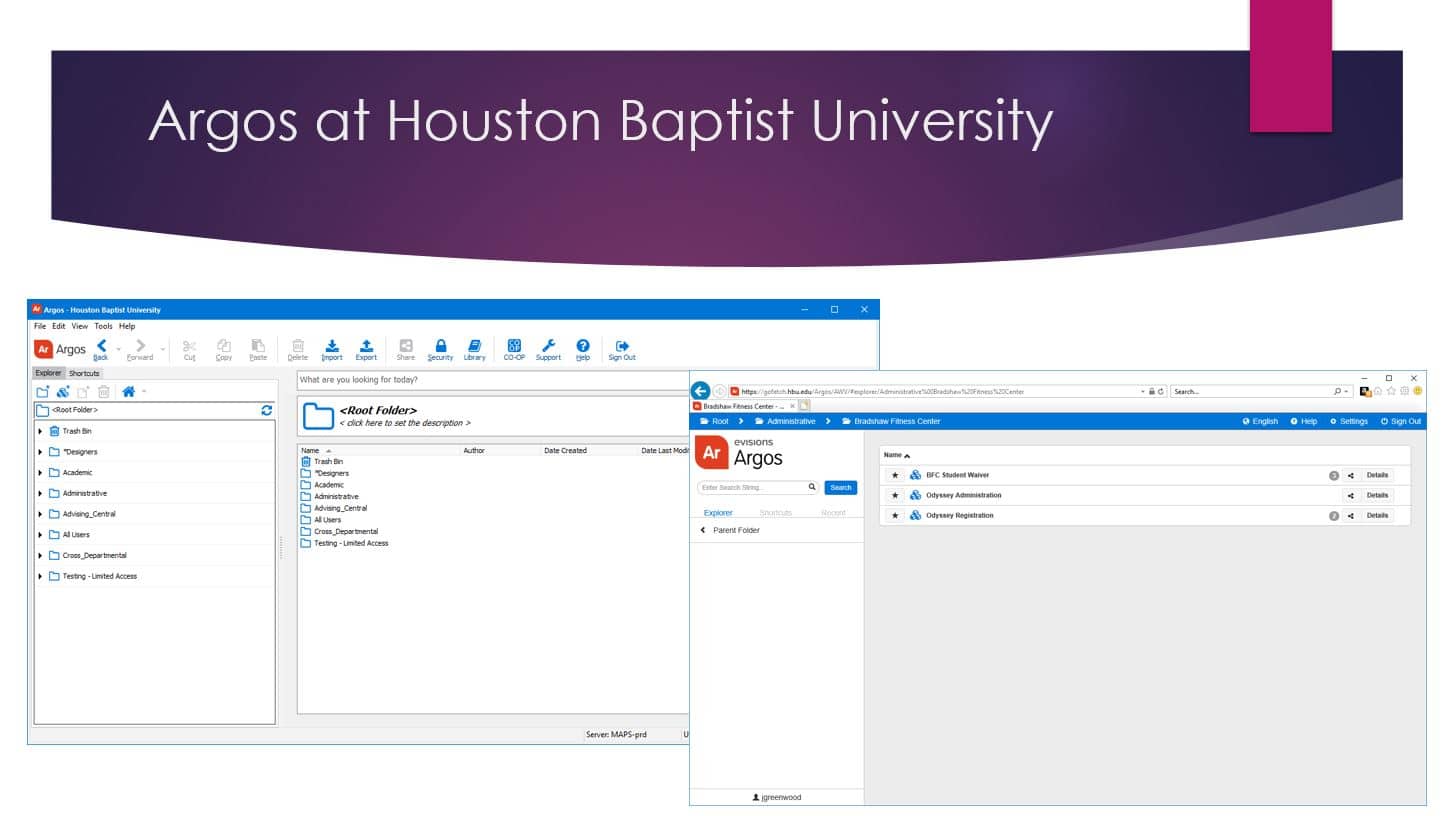The width and height of the screenshot is (1454, 816).
Task: Click the home icon in Explorer panel
Action: (128, 392)
